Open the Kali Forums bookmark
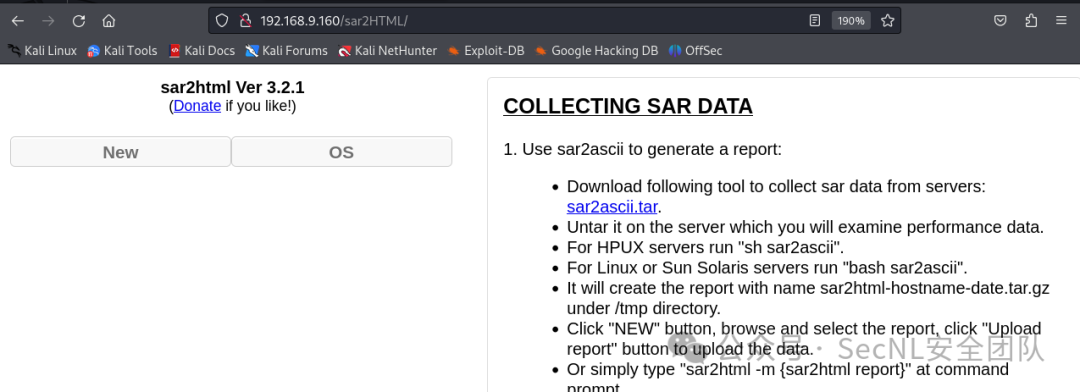Viewport: 1080px width, 392px height. click(287, 50)
